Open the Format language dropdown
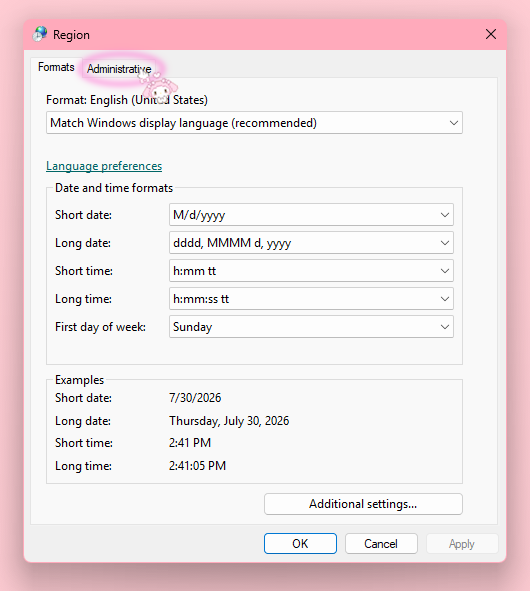Screen dimensions: 530x591 (254, 122)
